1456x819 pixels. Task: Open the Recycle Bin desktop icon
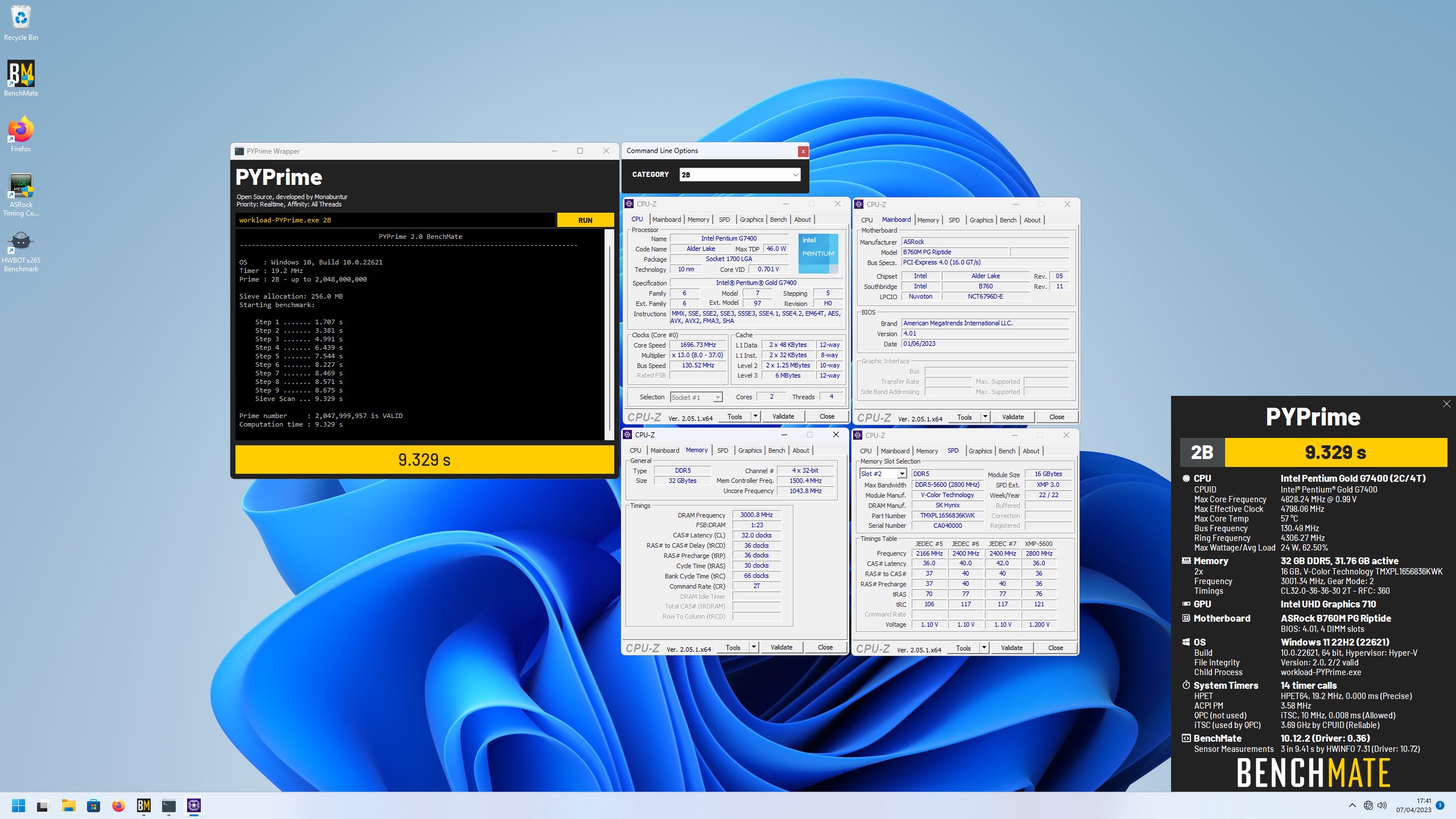(x=21, y=23)
